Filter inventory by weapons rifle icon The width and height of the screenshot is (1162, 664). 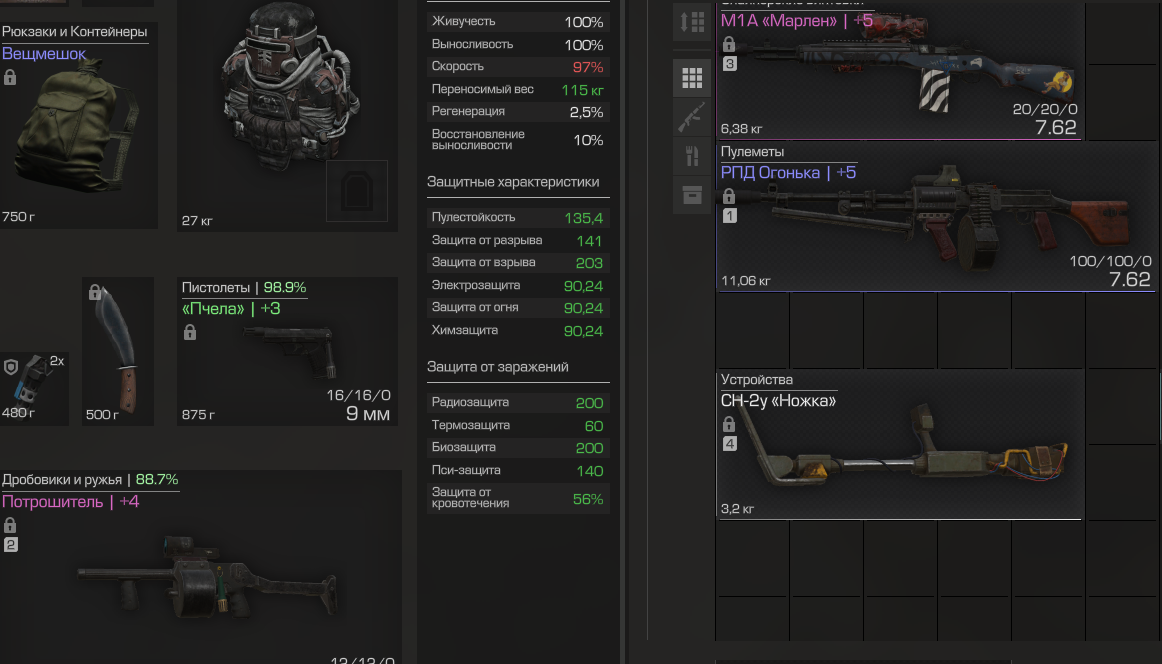[x=691, y=116]
